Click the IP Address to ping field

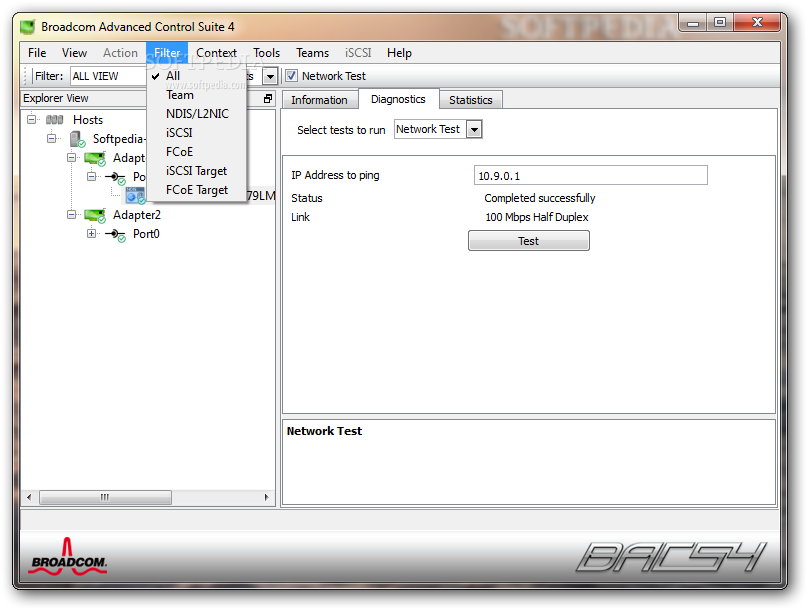click(591, 176)
